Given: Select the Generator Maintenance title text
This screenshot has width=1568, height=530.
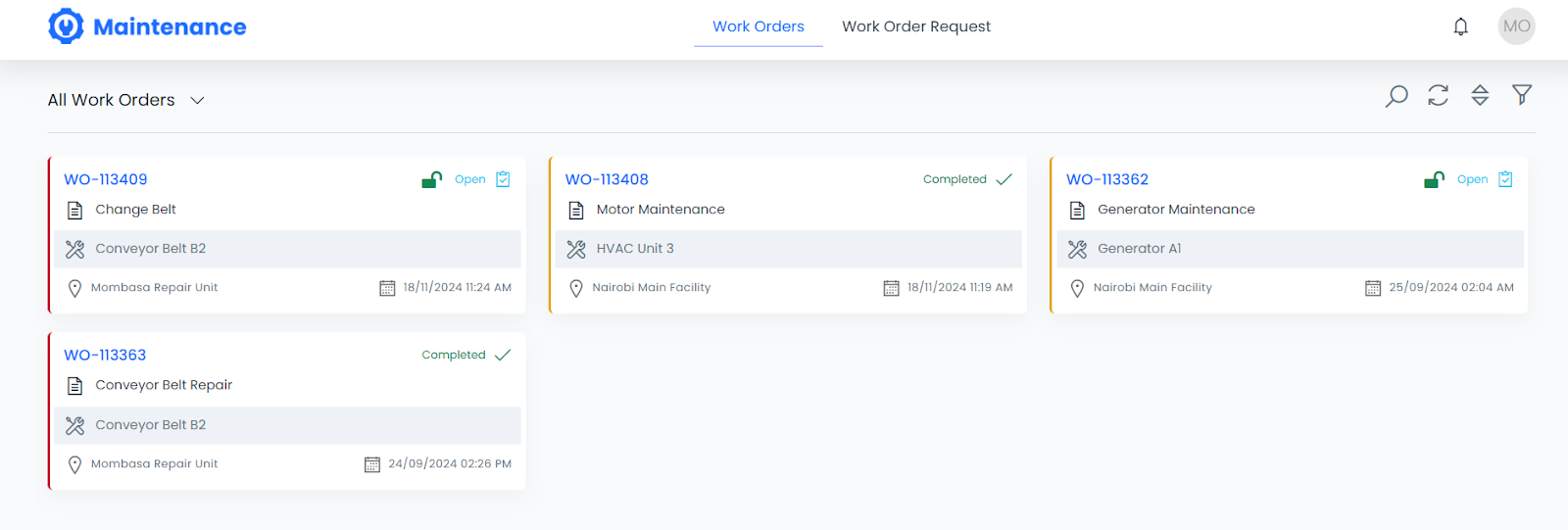Looking at the screenshot, I should 1176,210.
